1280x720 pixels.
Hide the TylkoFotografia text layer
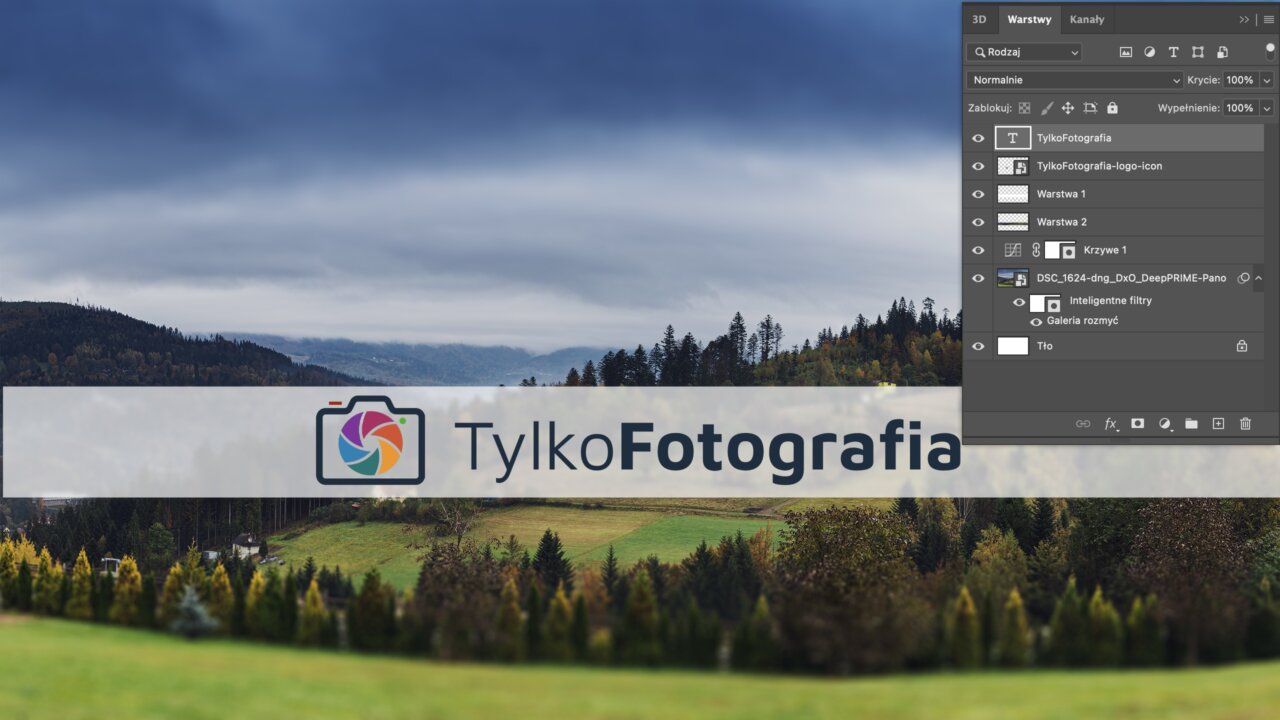(978, 138)
